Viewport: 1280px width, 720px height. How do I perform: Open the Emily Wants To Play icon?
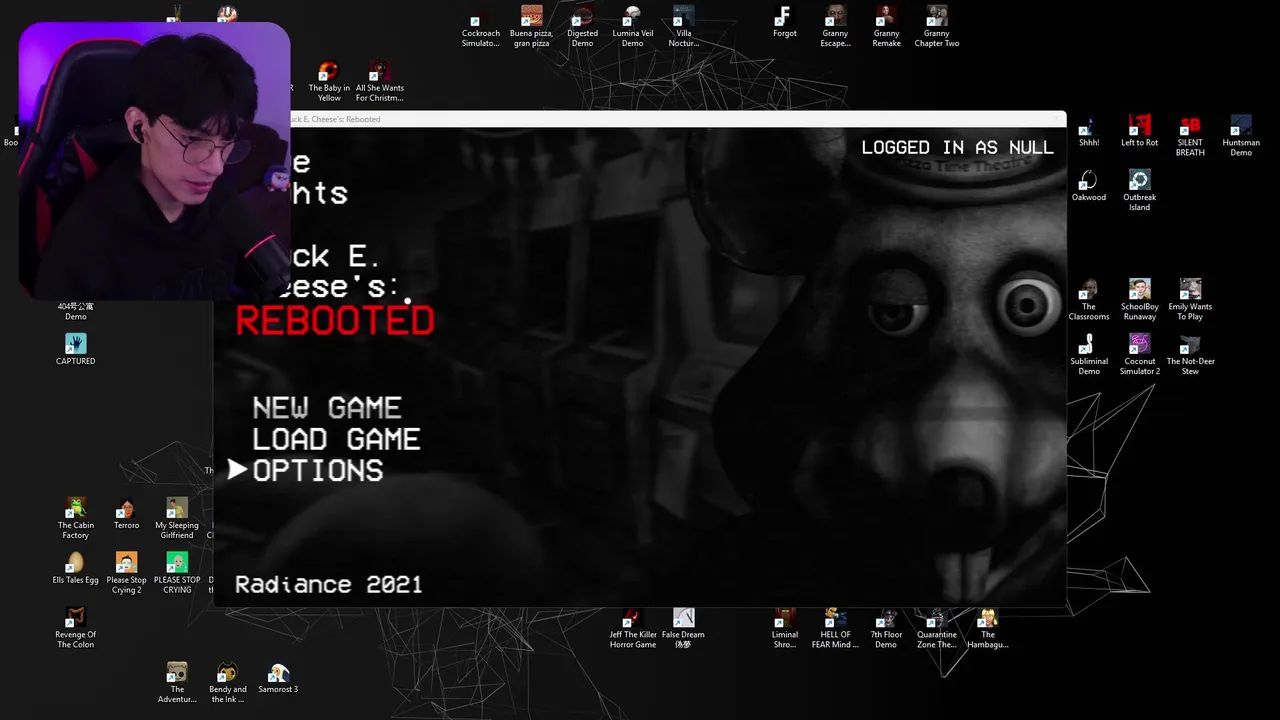pyautogui.click(x=1190, y=301)
